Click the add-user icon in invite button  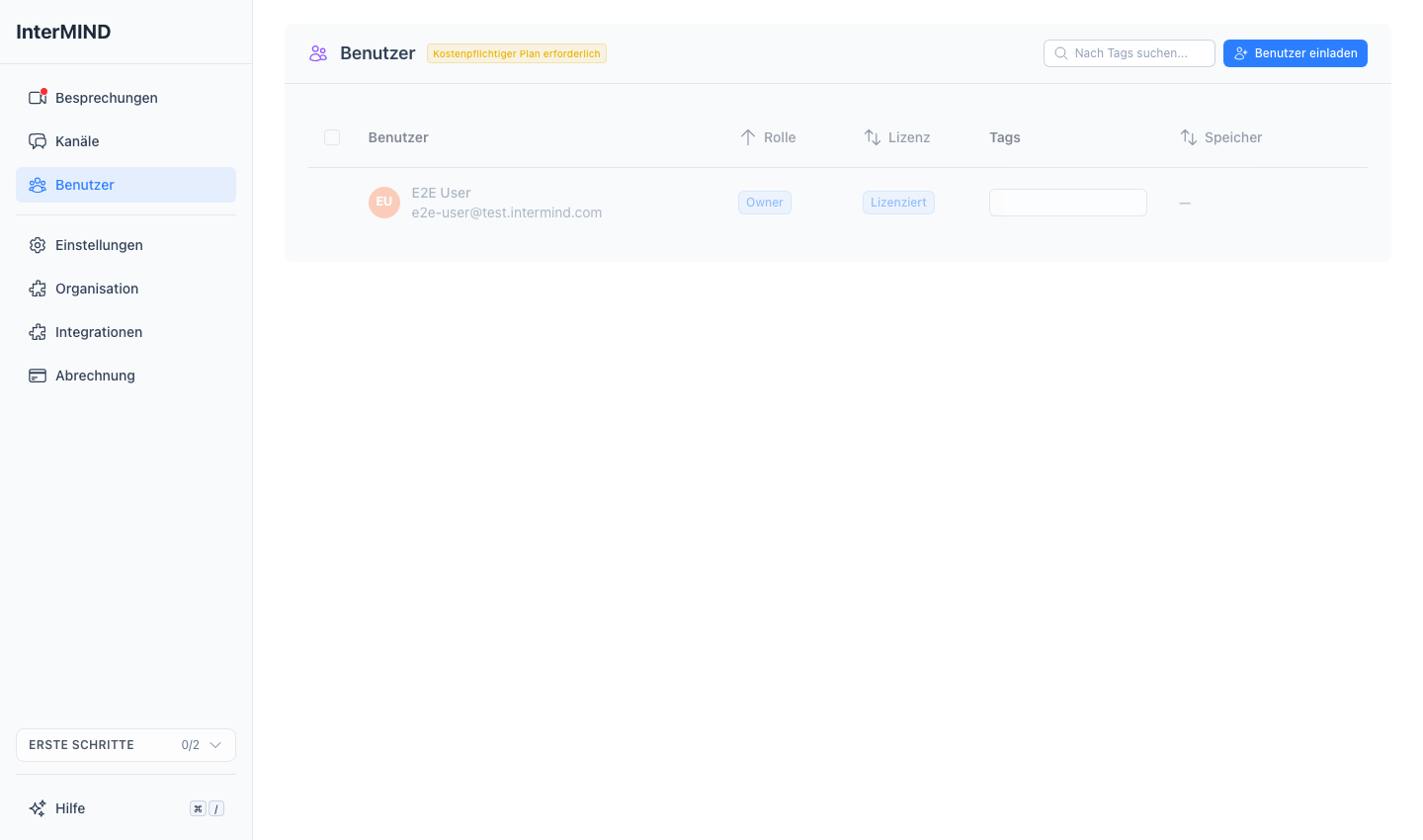coord(1241,53)
